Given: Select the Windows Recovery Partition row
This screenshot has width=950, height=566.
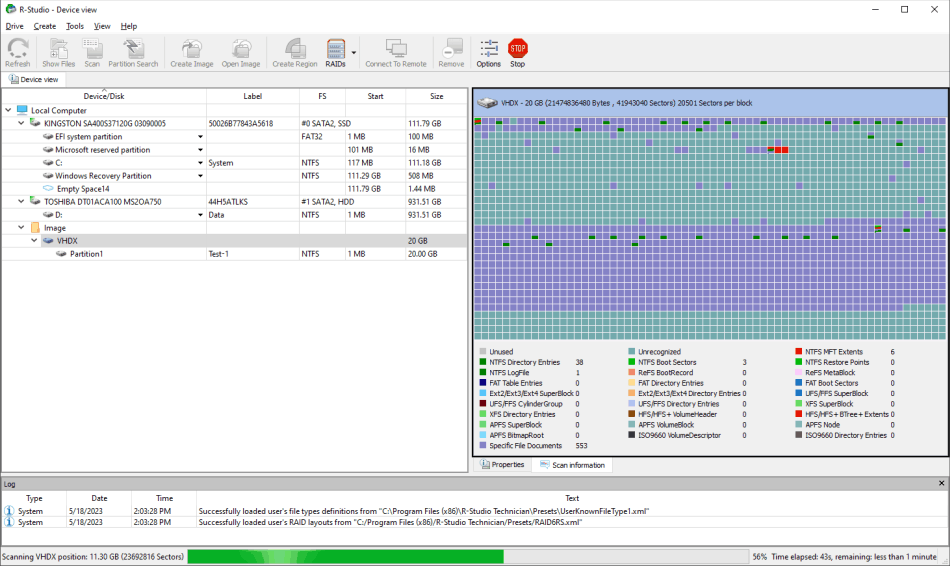Looking at the screenshot, I should [234, 176].
